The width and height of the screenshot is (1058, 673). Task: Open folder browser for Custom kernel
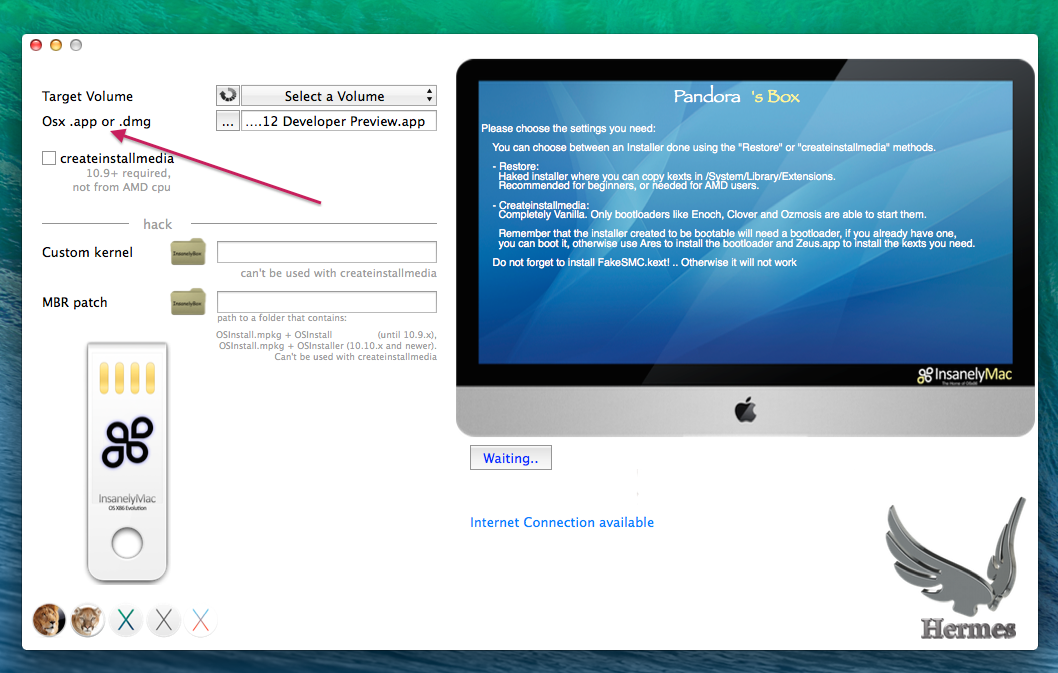(x=188, y=252)
